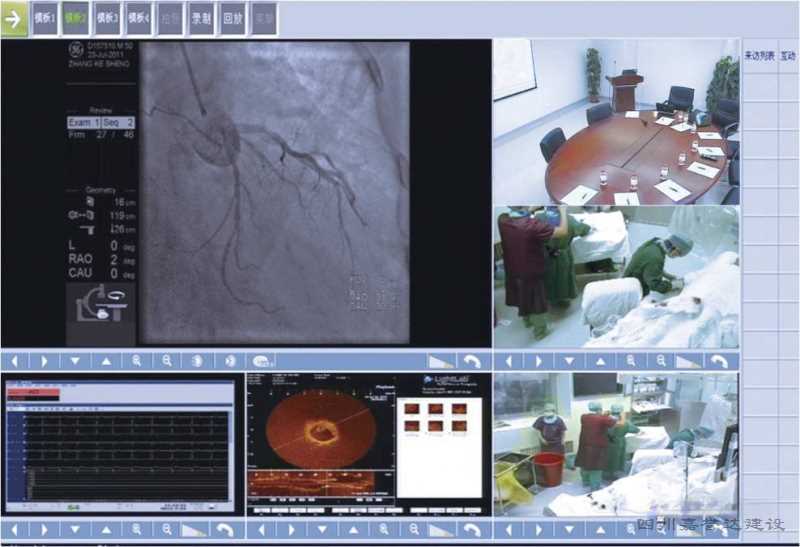Click zoom out under the angiography panel

(x=168, y=361)
